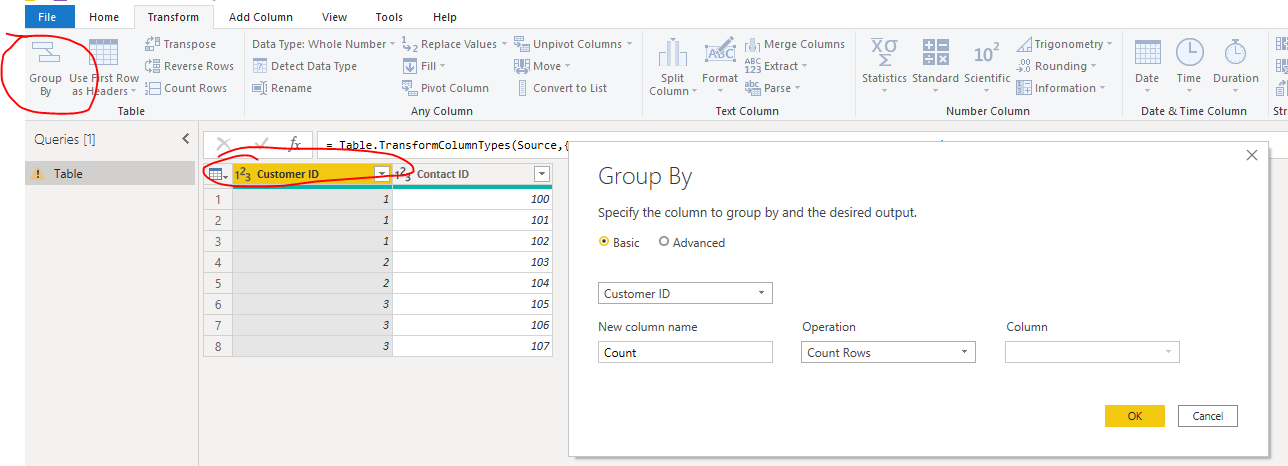Screen dimensions: 1288x466
Task: Switch to the Home tab
Action: tap(104, 17)
